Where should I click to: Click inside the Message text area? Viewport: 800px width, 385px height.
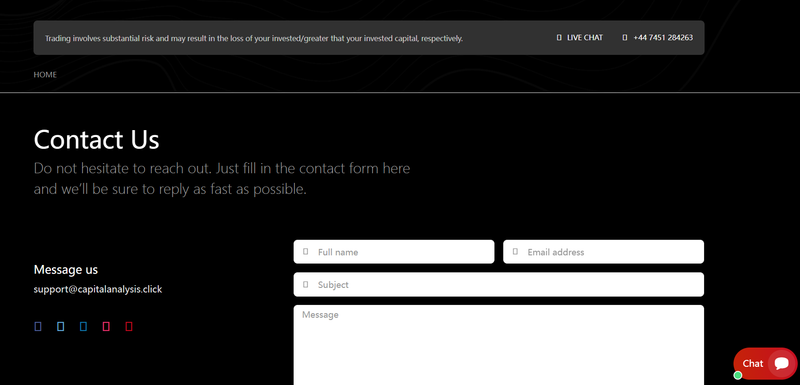click(498, 345)
